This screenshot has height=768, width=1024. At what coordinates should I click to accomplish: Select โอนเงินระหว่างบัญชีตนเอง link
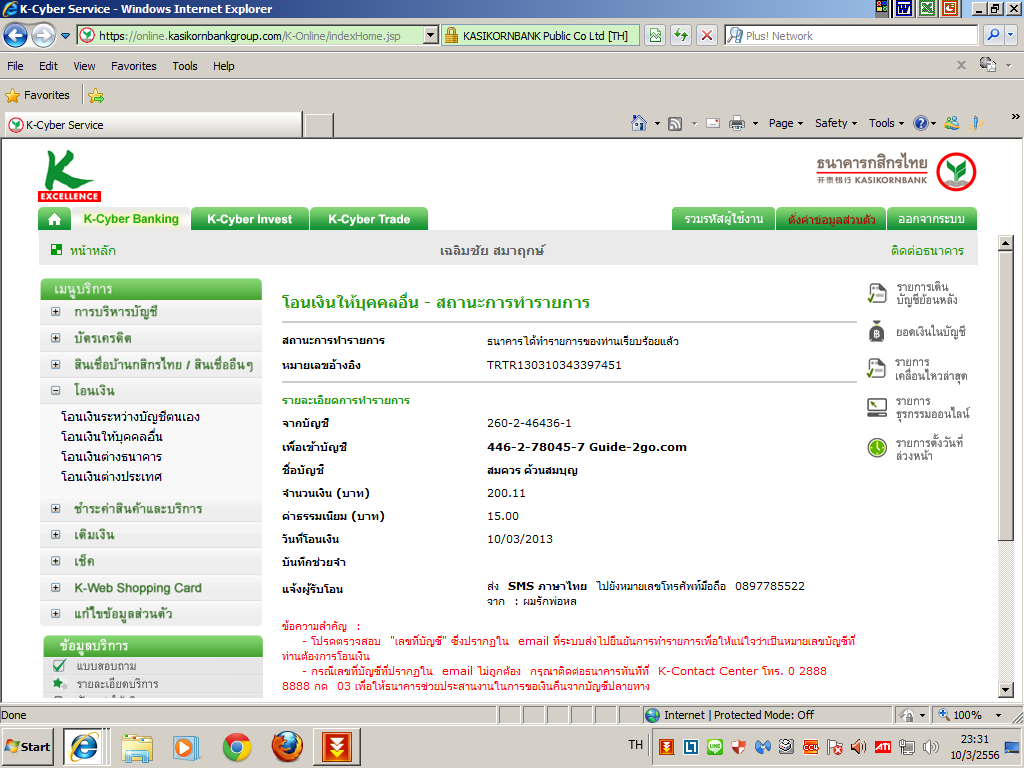pyautogui.click(x=130, y=417)
